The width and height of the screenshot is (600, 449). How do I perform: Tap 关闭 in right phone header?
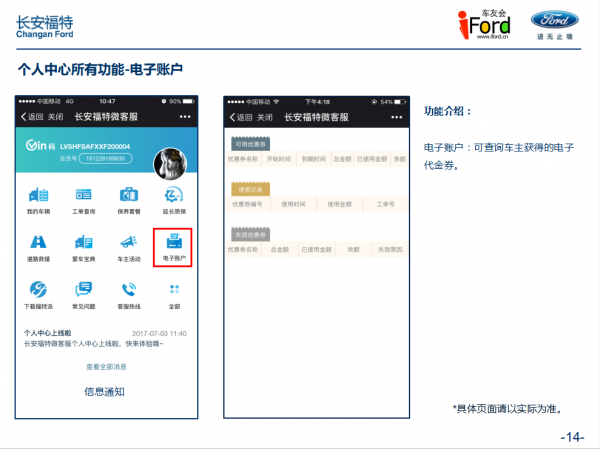pos(264,117)
